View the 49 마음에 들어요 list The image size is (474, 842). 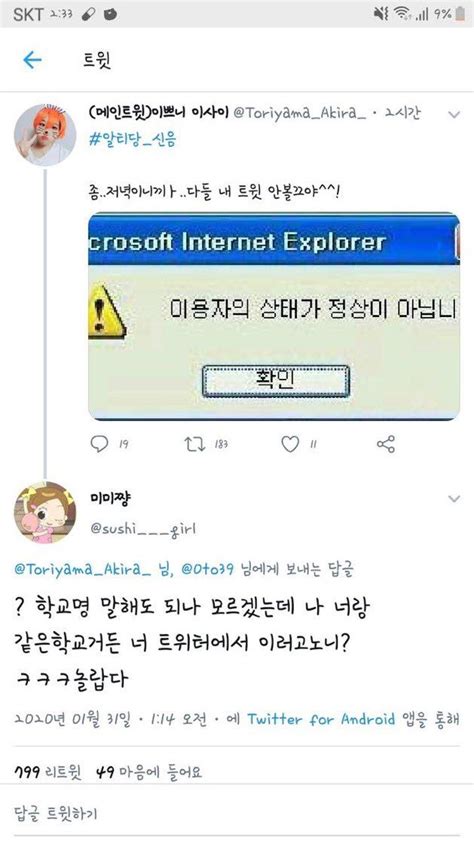149,773
